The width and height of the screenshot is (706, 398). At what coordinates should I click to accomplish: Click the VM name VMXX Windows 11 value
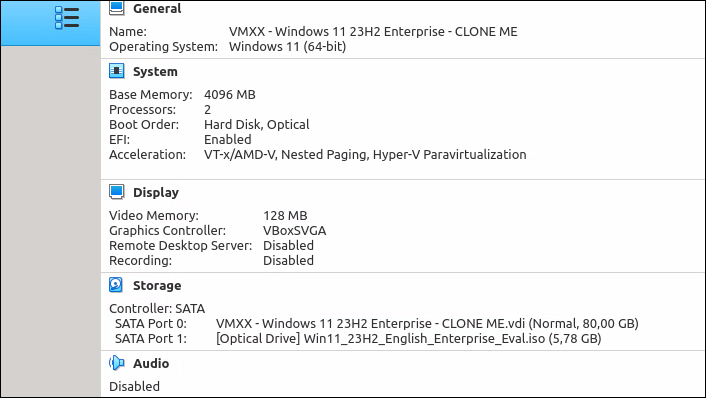click(373, 32)
